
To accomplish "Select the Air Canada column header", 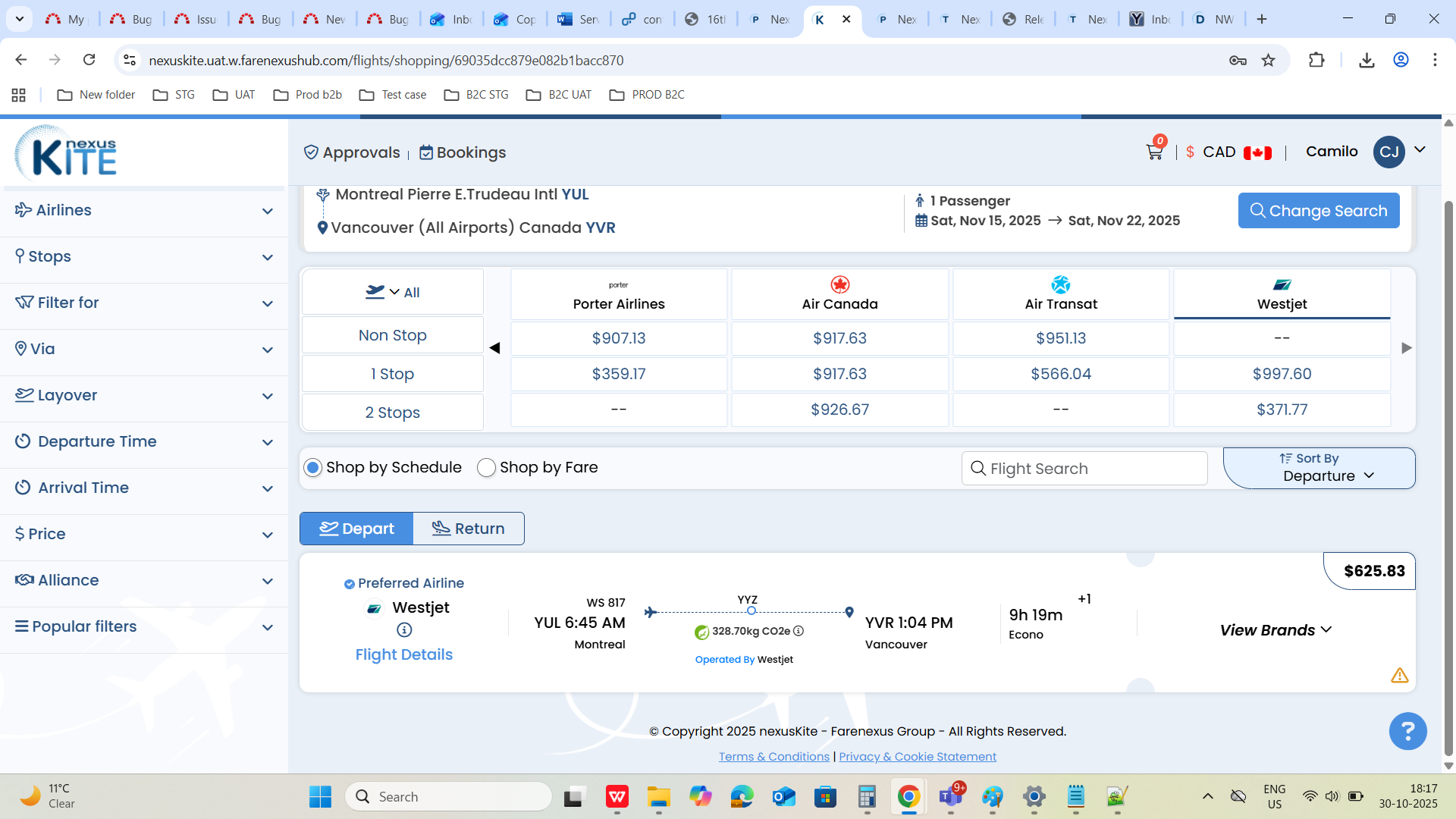I will [839, 294].
